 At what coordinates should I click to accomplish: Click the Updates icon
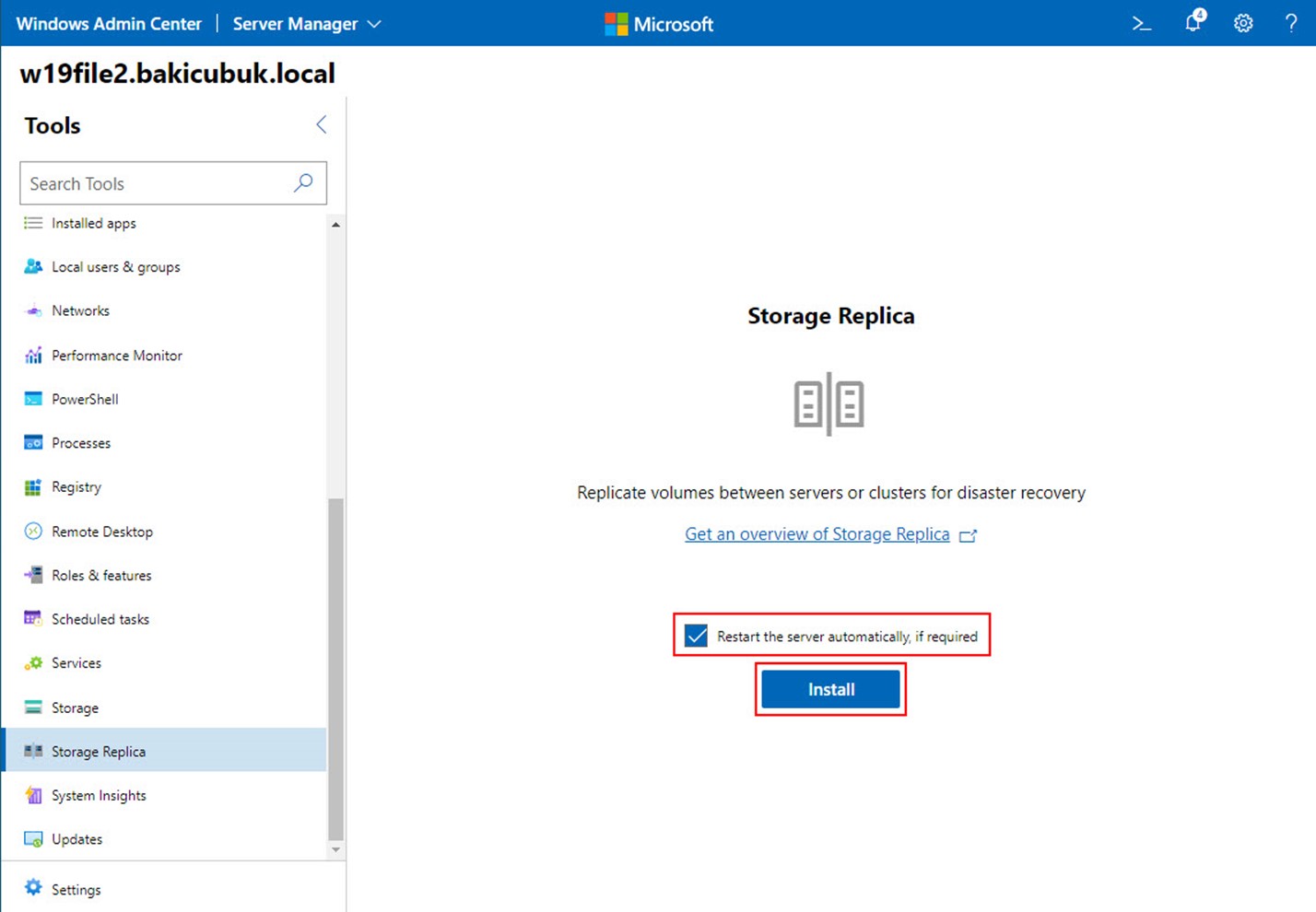33,839
